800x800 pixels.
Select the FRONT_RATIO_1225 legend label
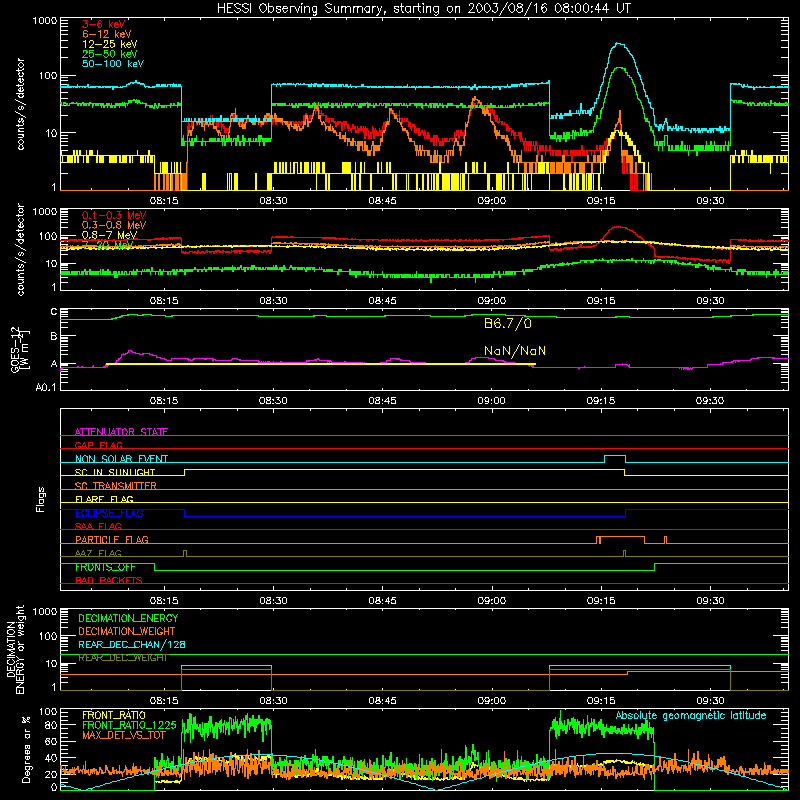click(129, 725)
